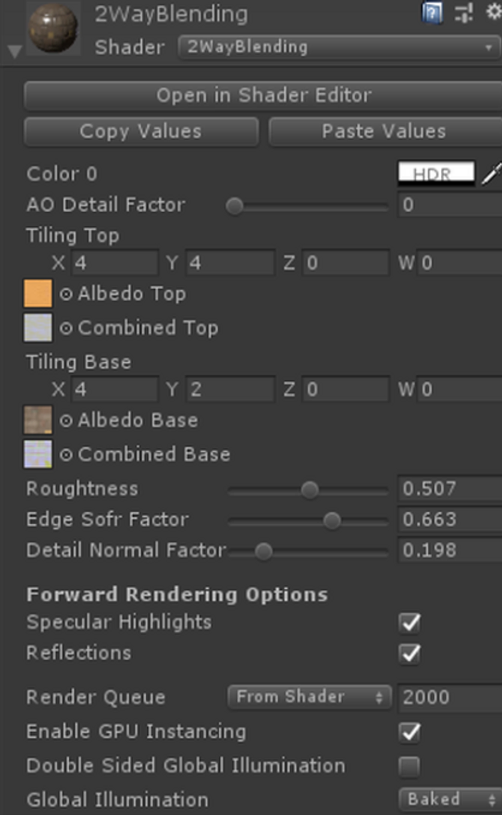Select the Combined Top texture picker circle
The height and width of the screenshot is (815, 502).
coord(66,328)
